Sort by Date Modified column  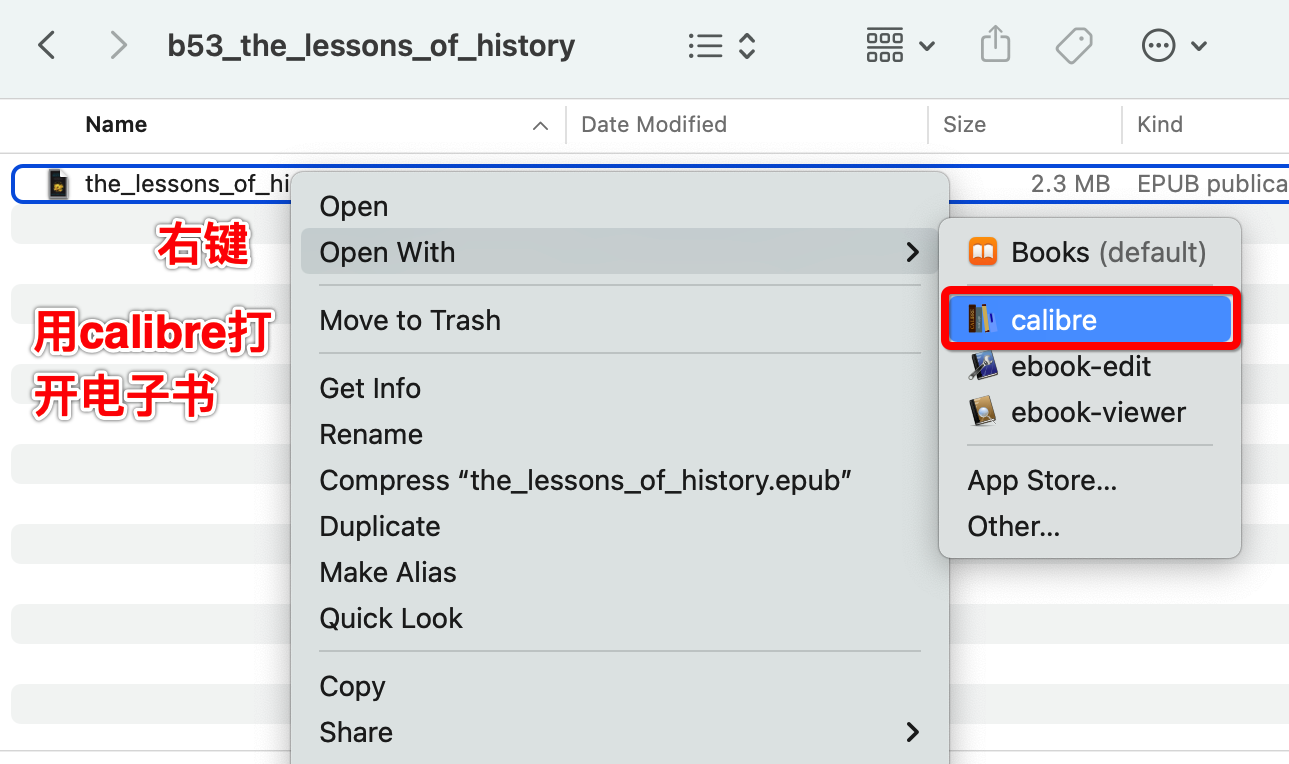pyautogui.click(x=654, y=125)
